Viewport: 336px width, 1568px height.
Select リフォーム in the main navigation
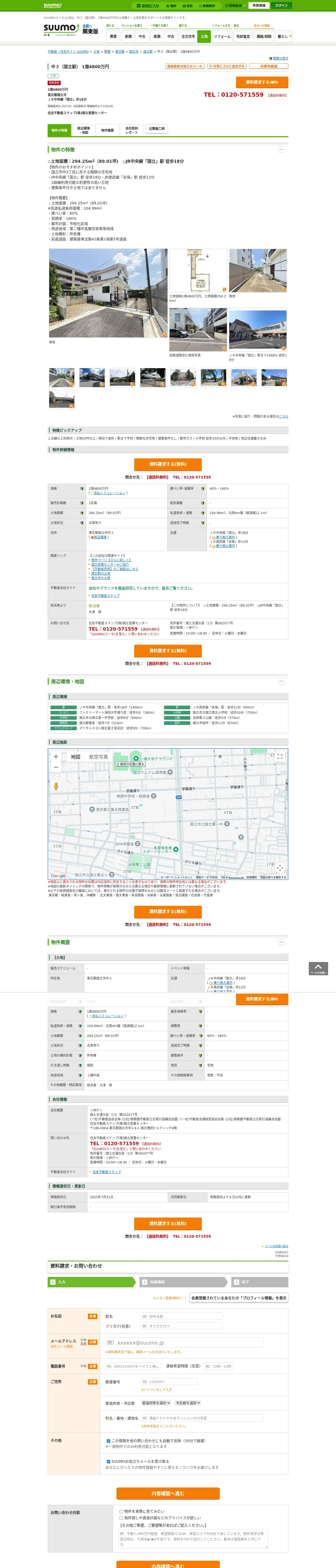pos(222,37)
